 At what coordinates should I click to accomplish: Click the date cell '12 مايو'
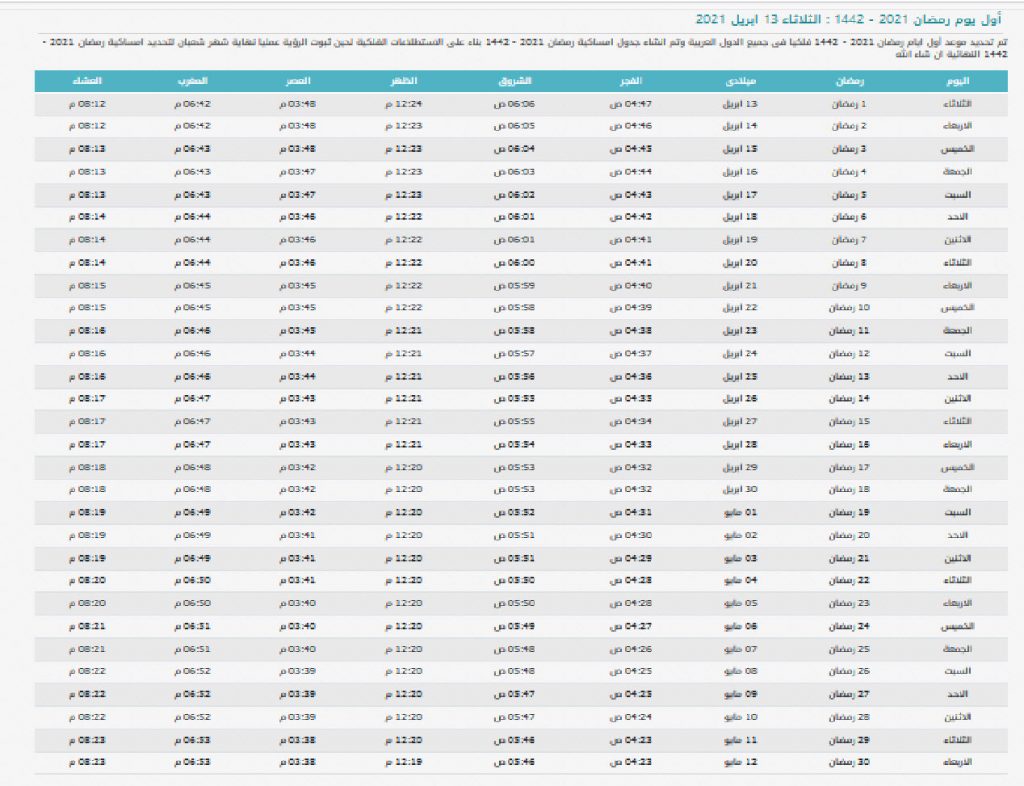coord(741,762)
